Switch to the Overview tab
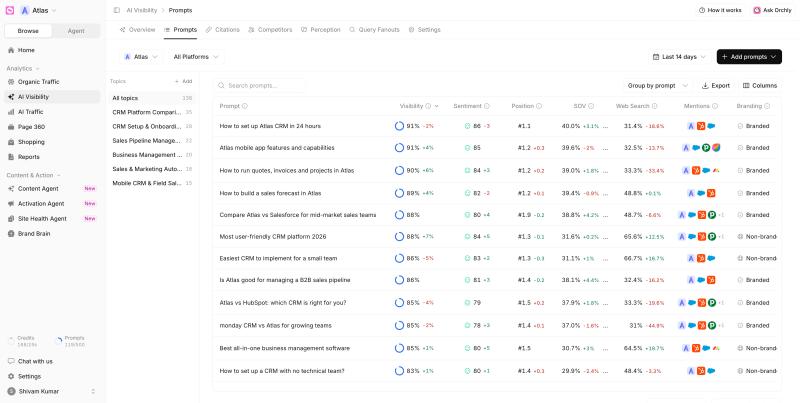 point(137,30)
